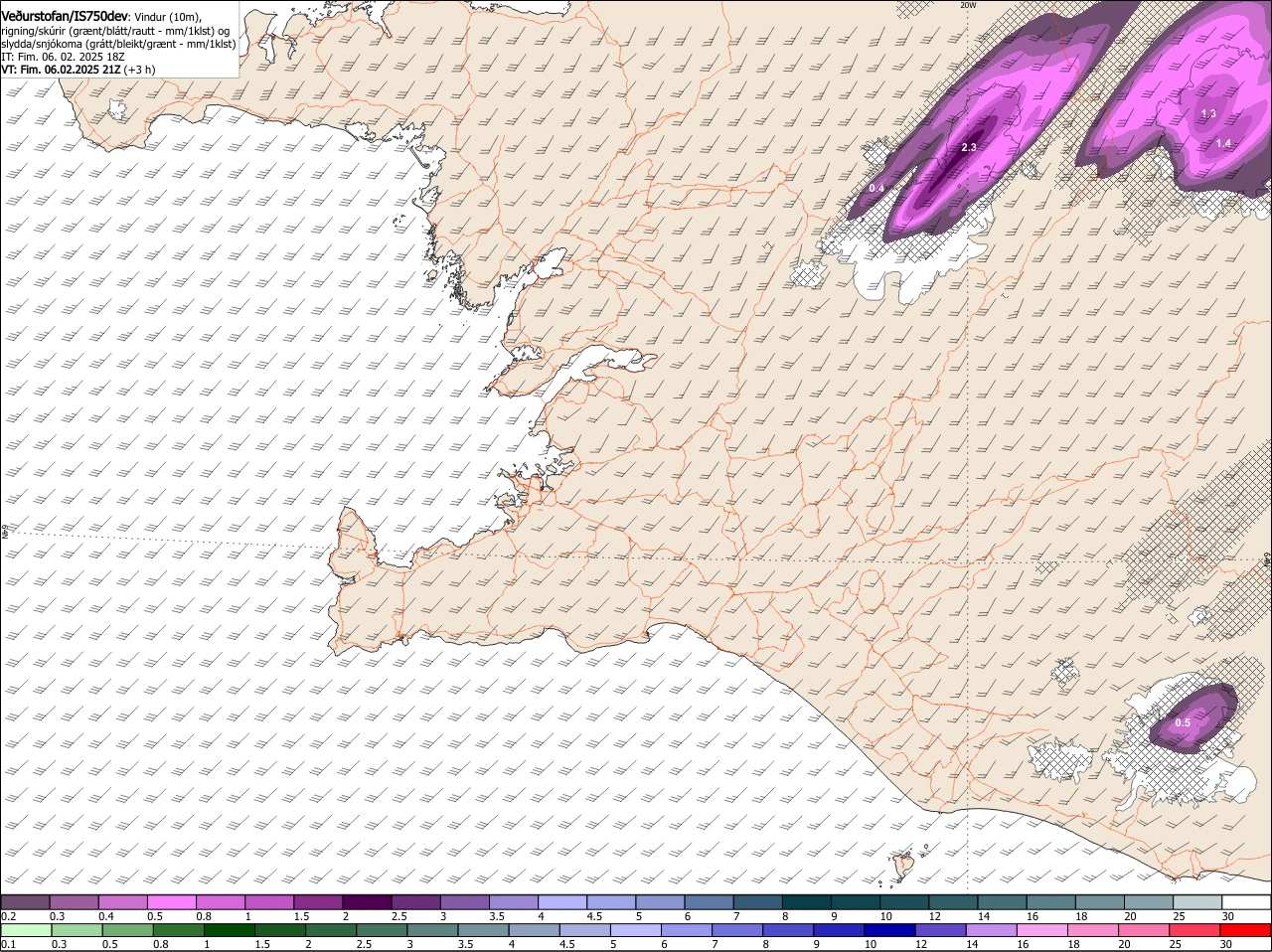This screenshot has height=952, width=1272.
Task: Select the 0.1 pale green swatch, lower legend row
Action: pyautogui.click(x=26, y=930)
